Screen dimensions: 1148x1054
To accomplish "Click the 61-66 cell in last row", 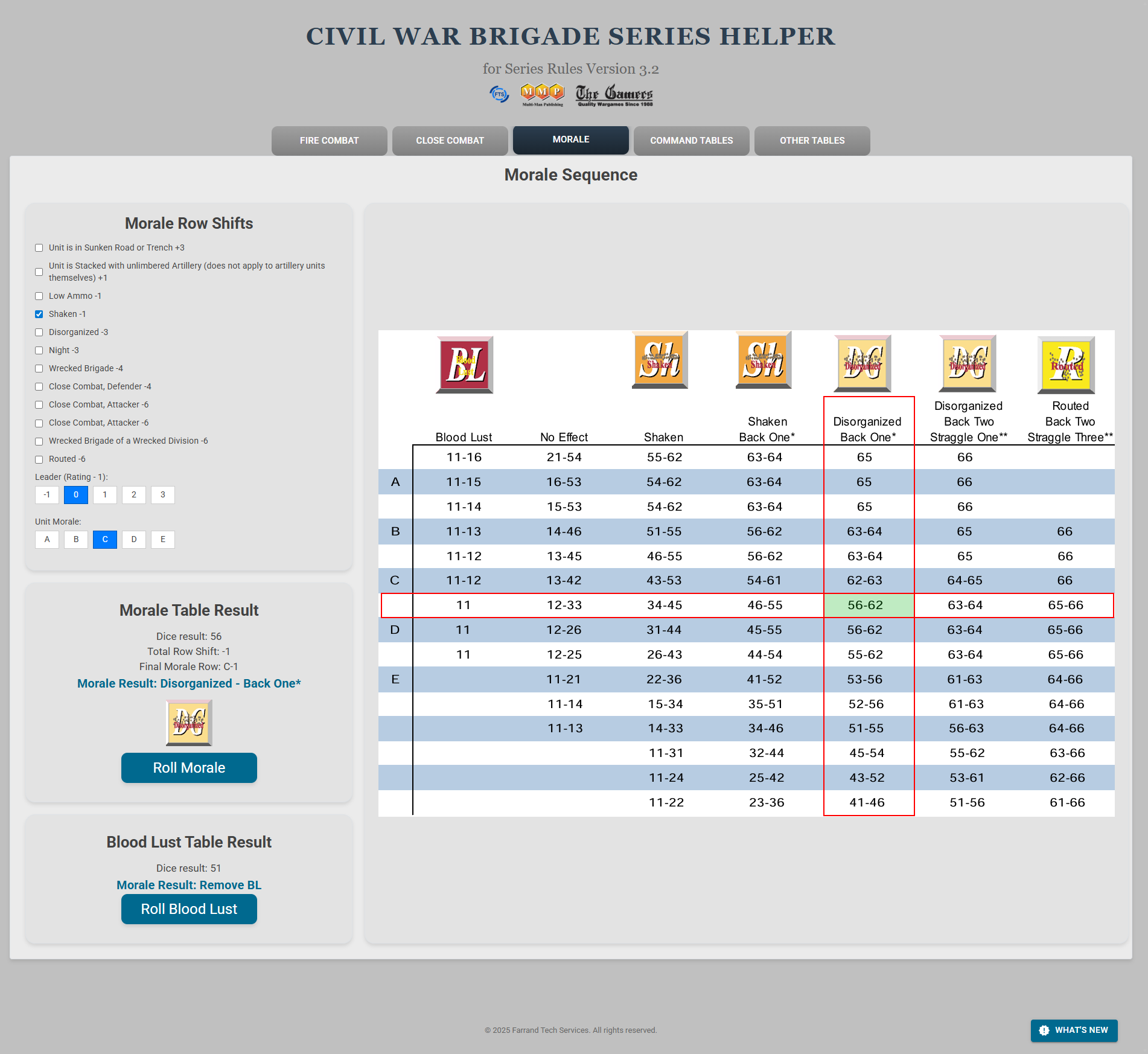I will [x=1068, y=803].
